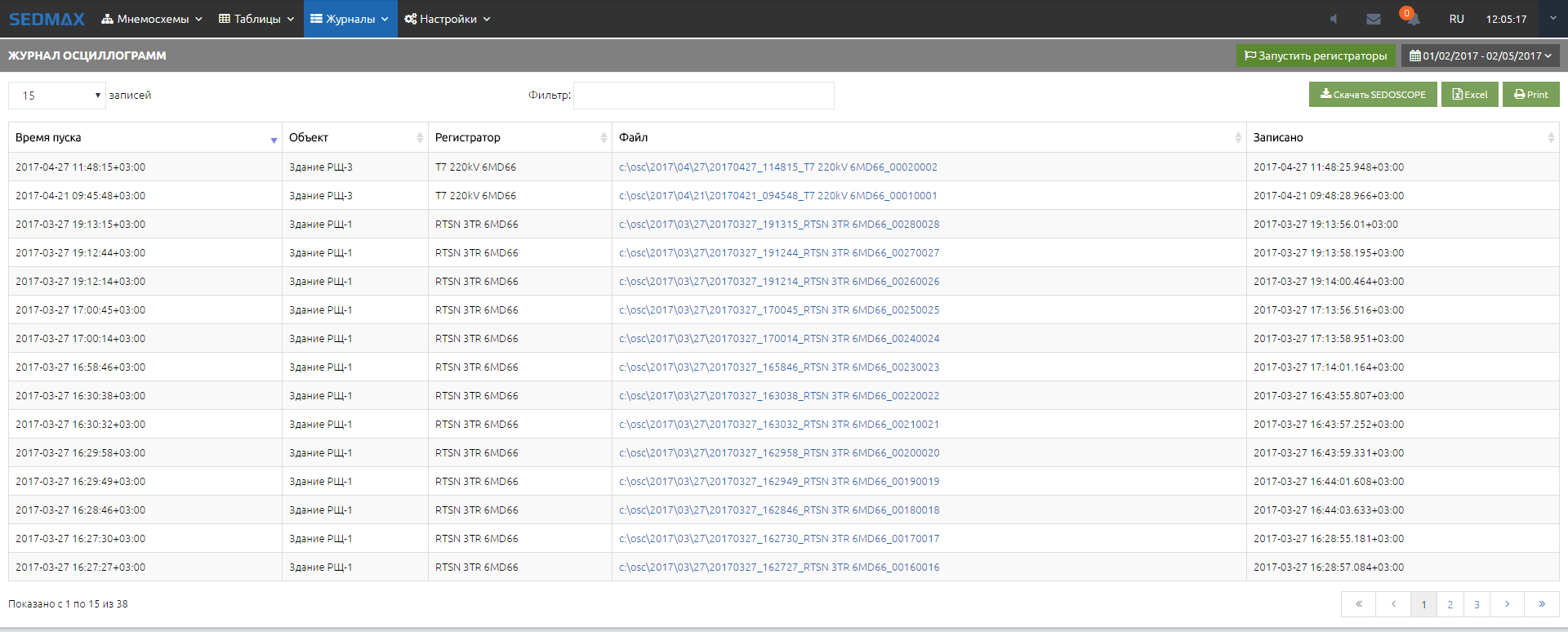Open the Мнемосхемы menu
This screenshot has width=1568, height=632.
click(152, 19)
